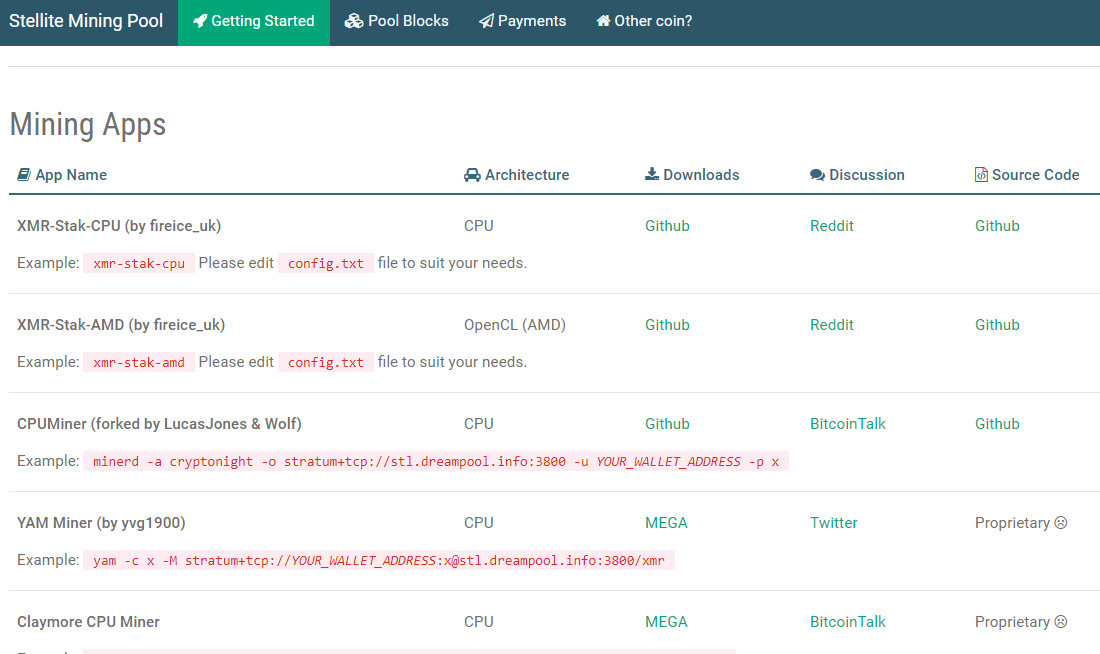1100x654 pixels.
Task: Click the Stellite Mining Pool brand title
Action: pyautogui.click(x=86, y=21)
